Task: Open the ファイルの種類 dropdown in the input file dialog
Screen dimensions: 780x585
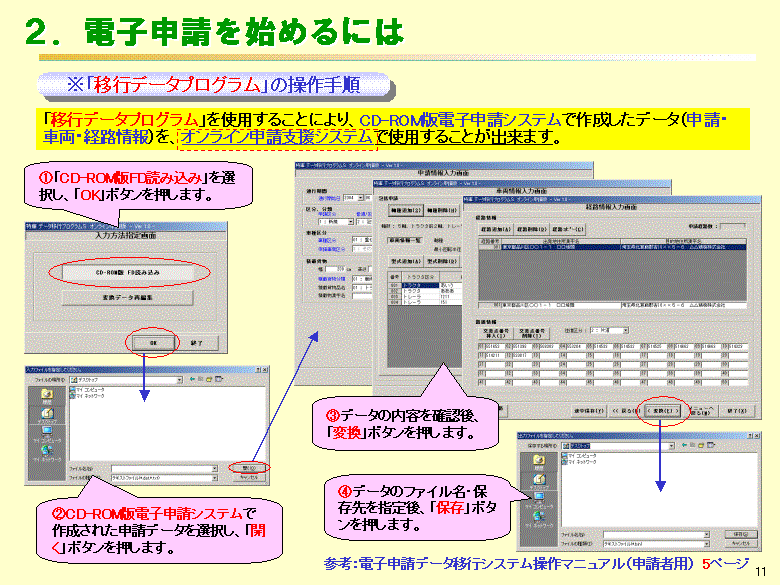Action: (214, 478)
